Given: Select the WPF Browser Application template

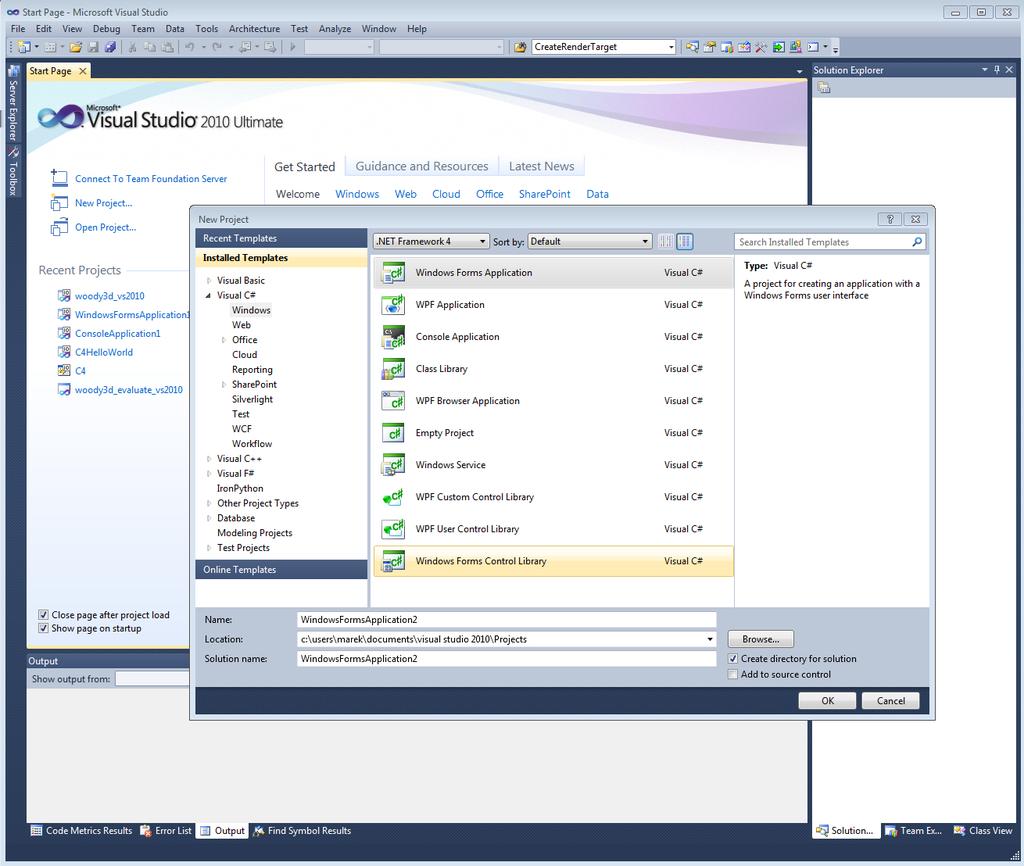Looking at the screenshot, I should tap(553, 401).
